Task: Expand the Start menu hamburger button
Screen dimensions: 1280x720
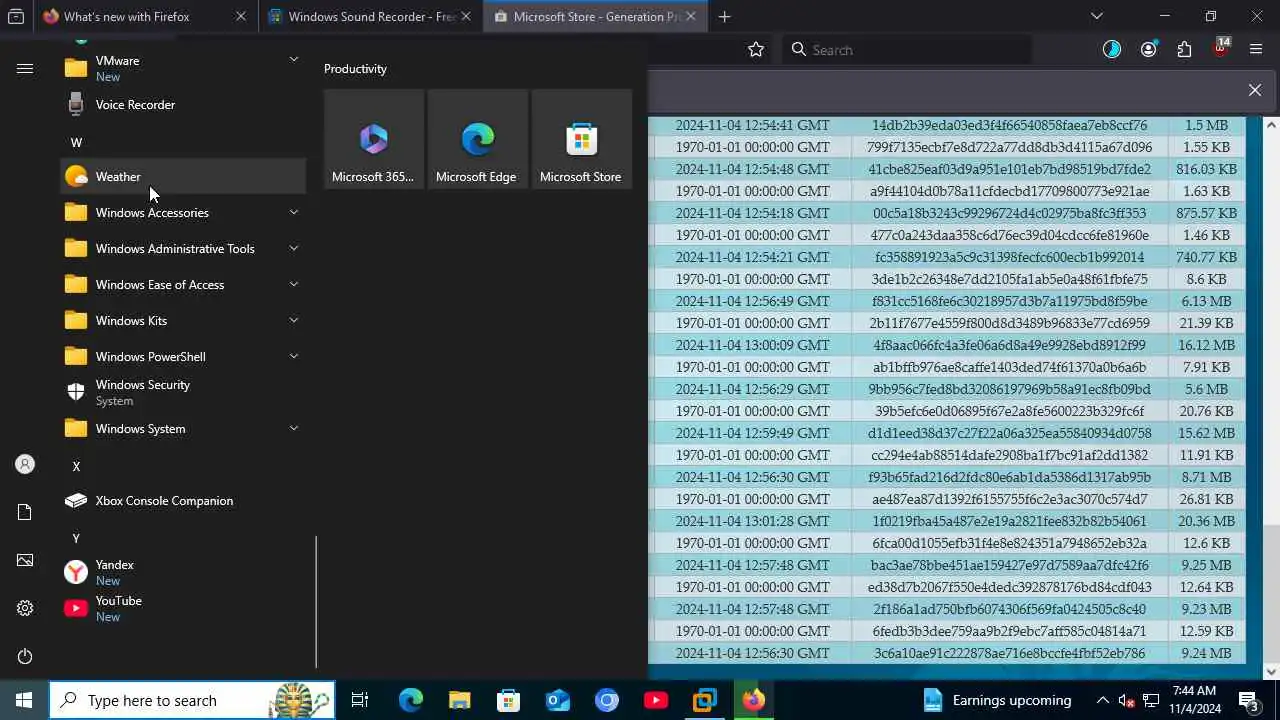Action: tap(25, 69)
